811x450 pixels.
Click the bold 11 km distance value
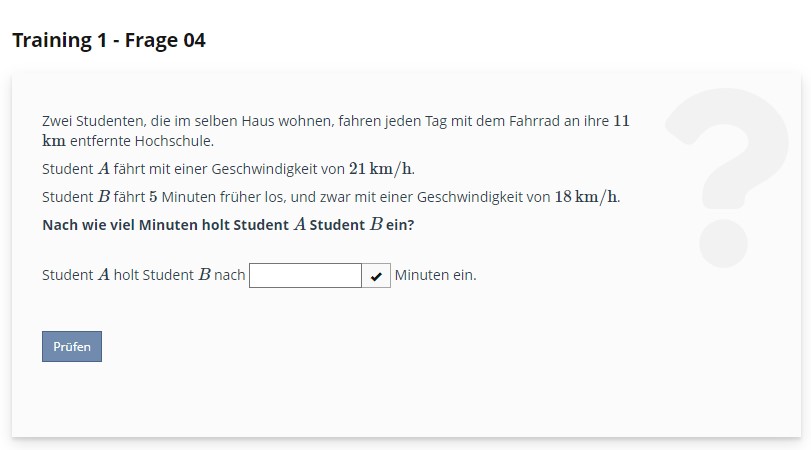click(620, 122)
